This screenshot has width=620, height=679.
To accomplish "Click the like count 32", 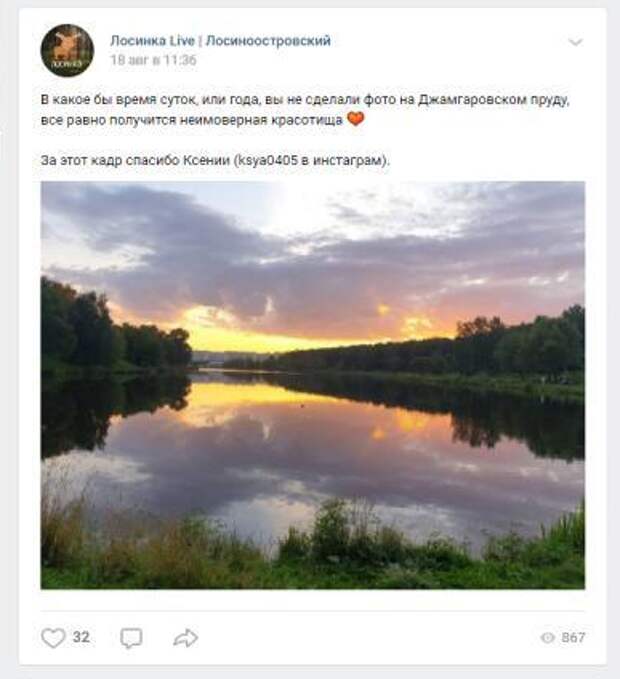I will (81, 637).
